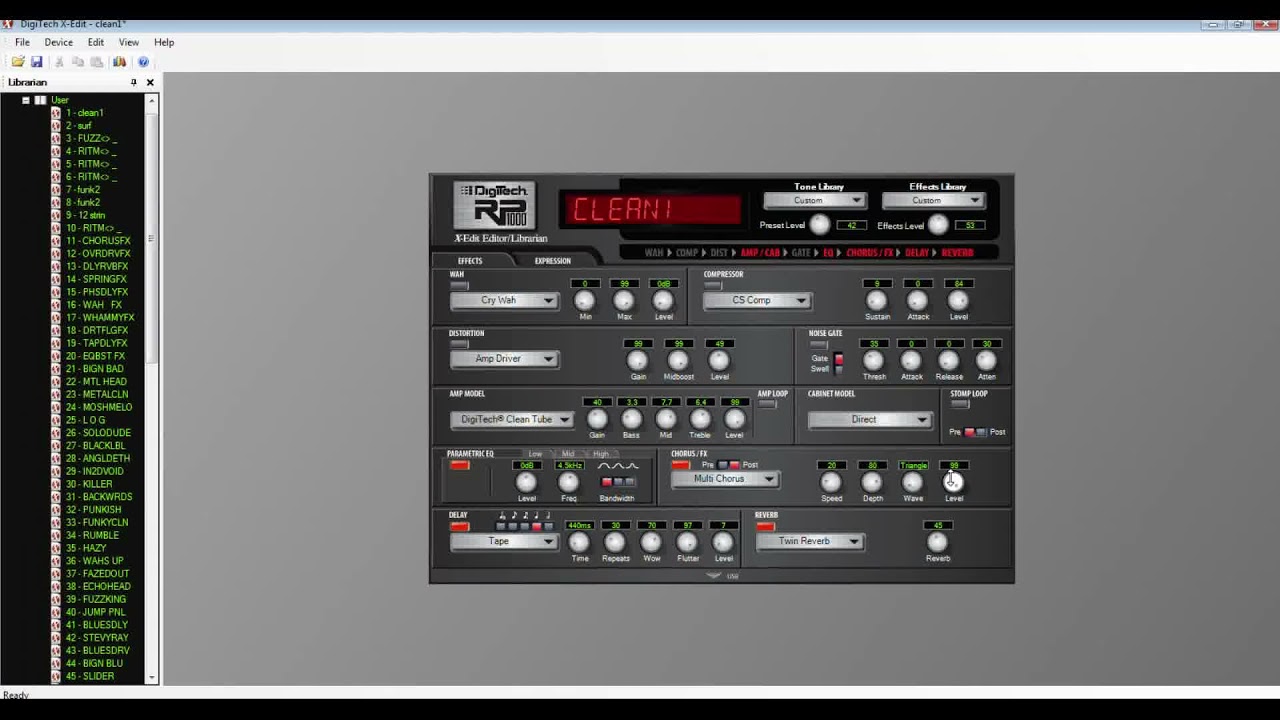Click the User library book icon
The image size is (1280, 720).
pos(41,100)
